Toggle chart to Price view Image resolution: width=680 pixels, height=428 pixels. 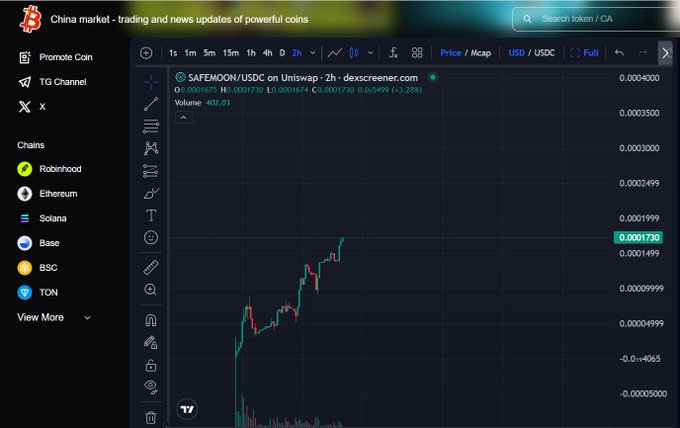coord(450,53)
